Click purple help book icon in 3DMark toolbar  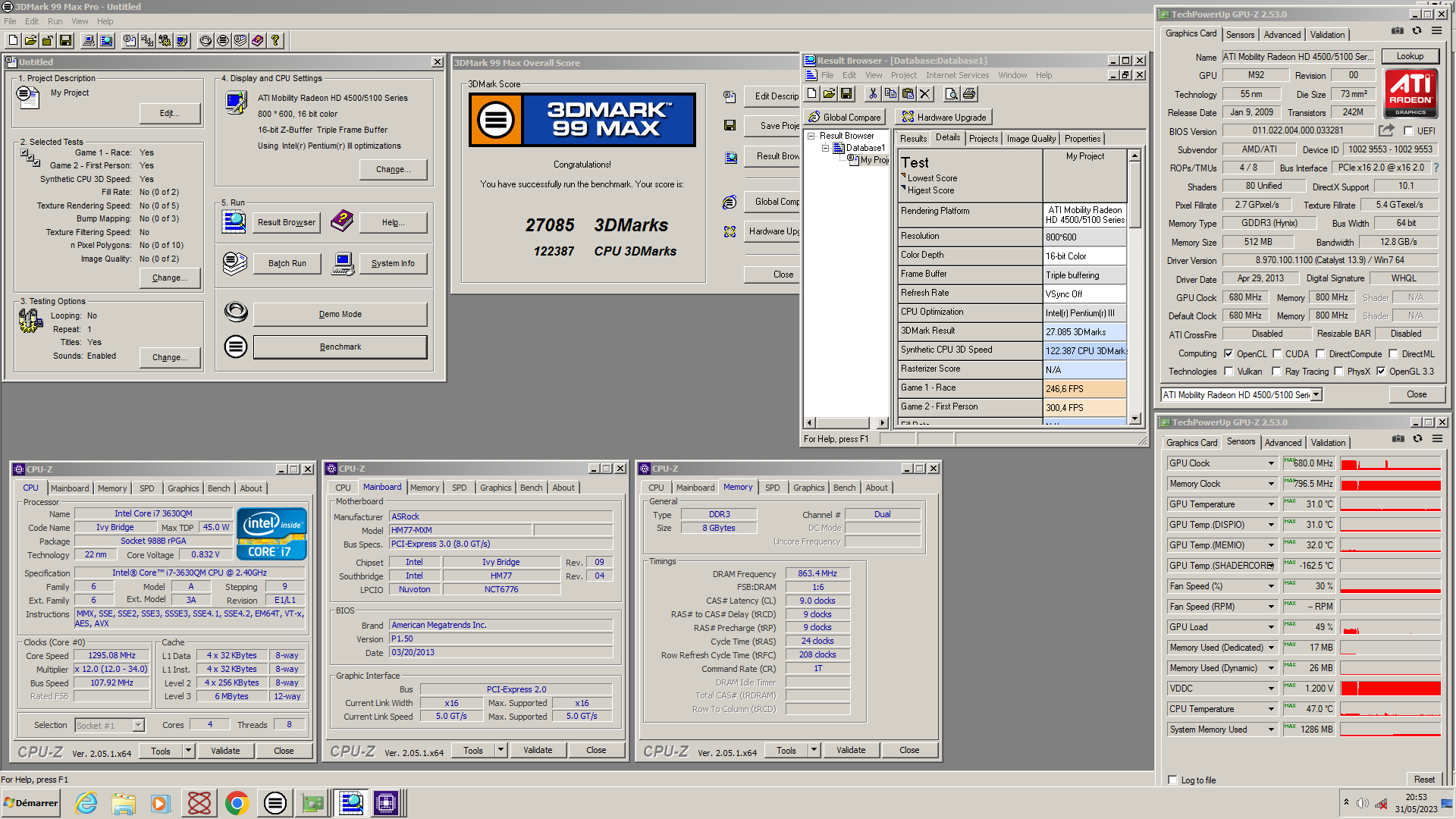(258, 40)
